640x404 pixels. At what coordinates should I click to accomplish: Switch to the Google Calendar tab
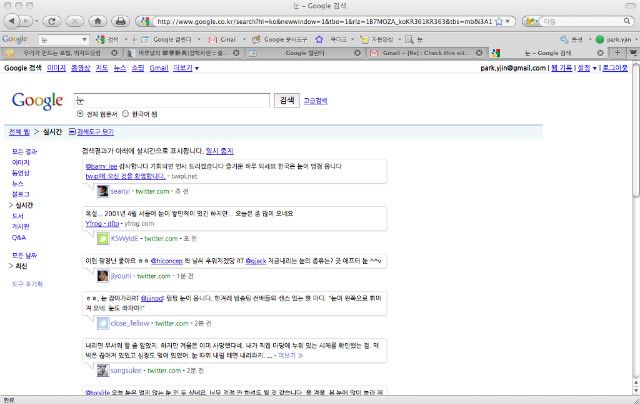click(304, 53)
